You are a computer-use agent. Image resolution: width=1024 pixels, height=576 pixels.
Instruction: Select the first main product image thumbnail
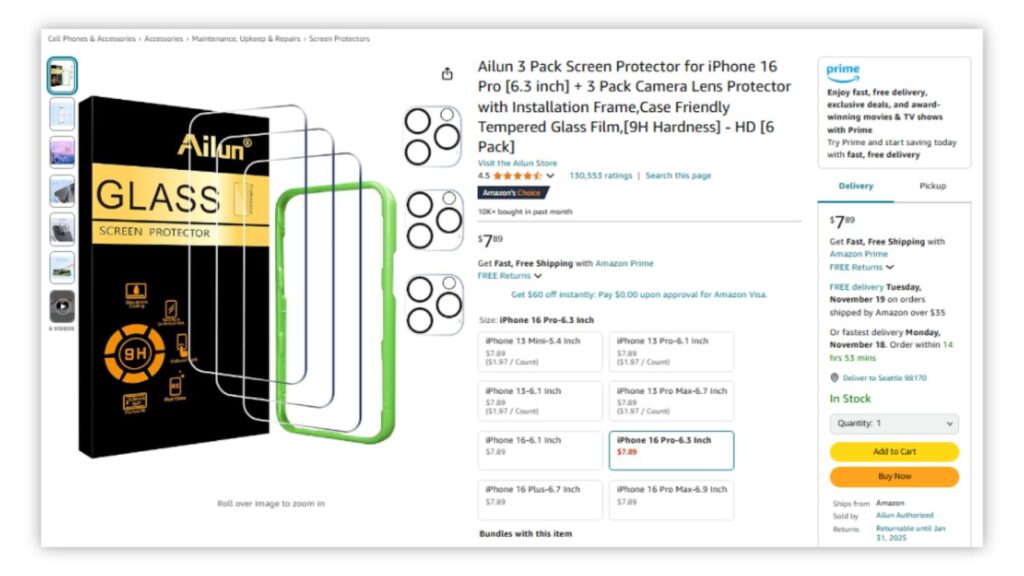[60, 75]
